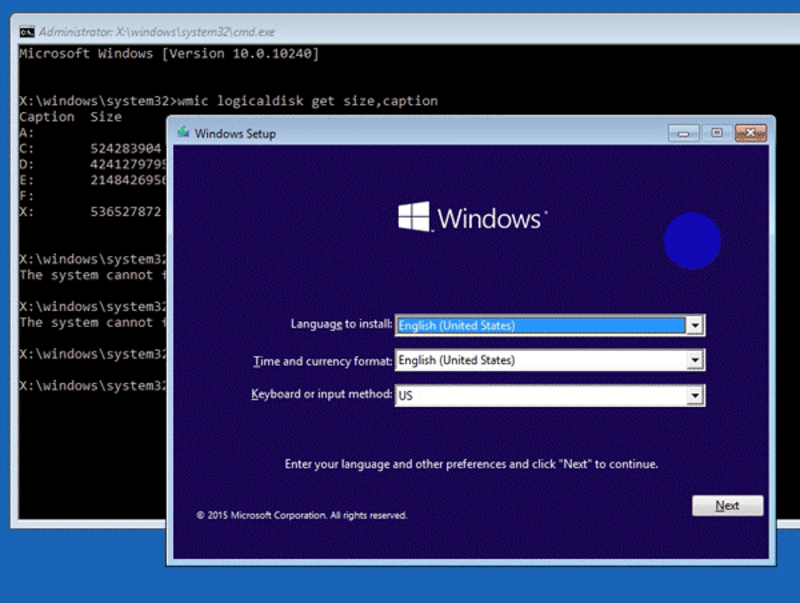800x603 pixels.
Task: Click the C: drive row in cmd
Action: coord(90,148)
